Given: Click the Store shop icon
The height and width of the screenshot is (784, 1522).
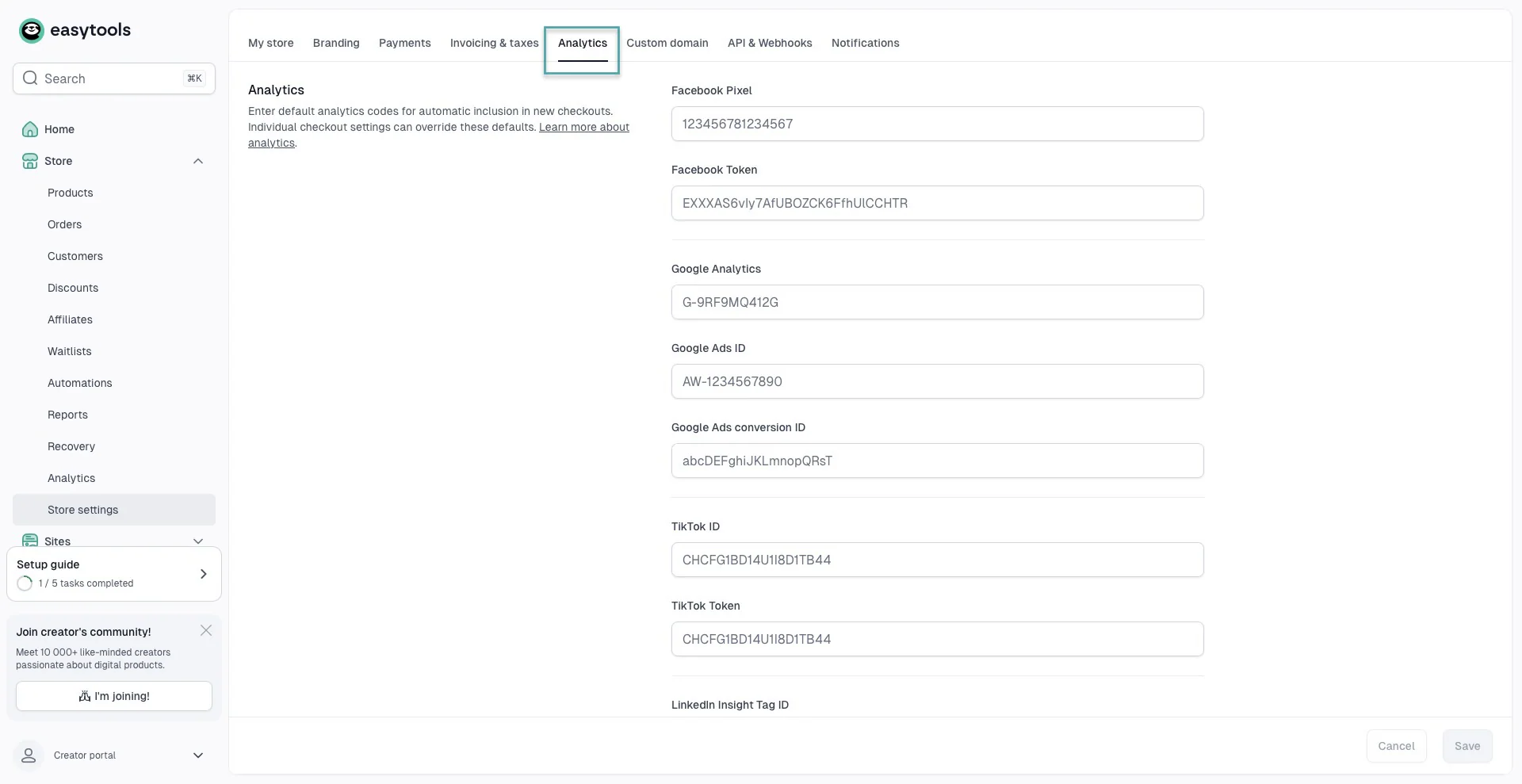Looking at the screenshot, I should point(30,161).
